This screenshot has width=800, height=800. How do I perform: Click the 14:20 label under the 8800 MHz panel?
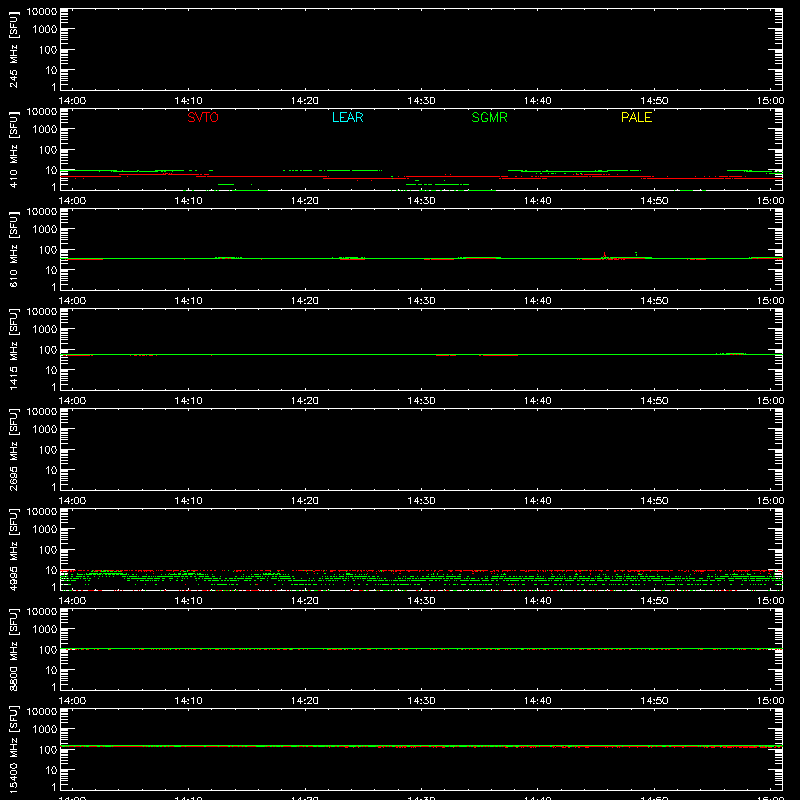(x=305, y=701)
